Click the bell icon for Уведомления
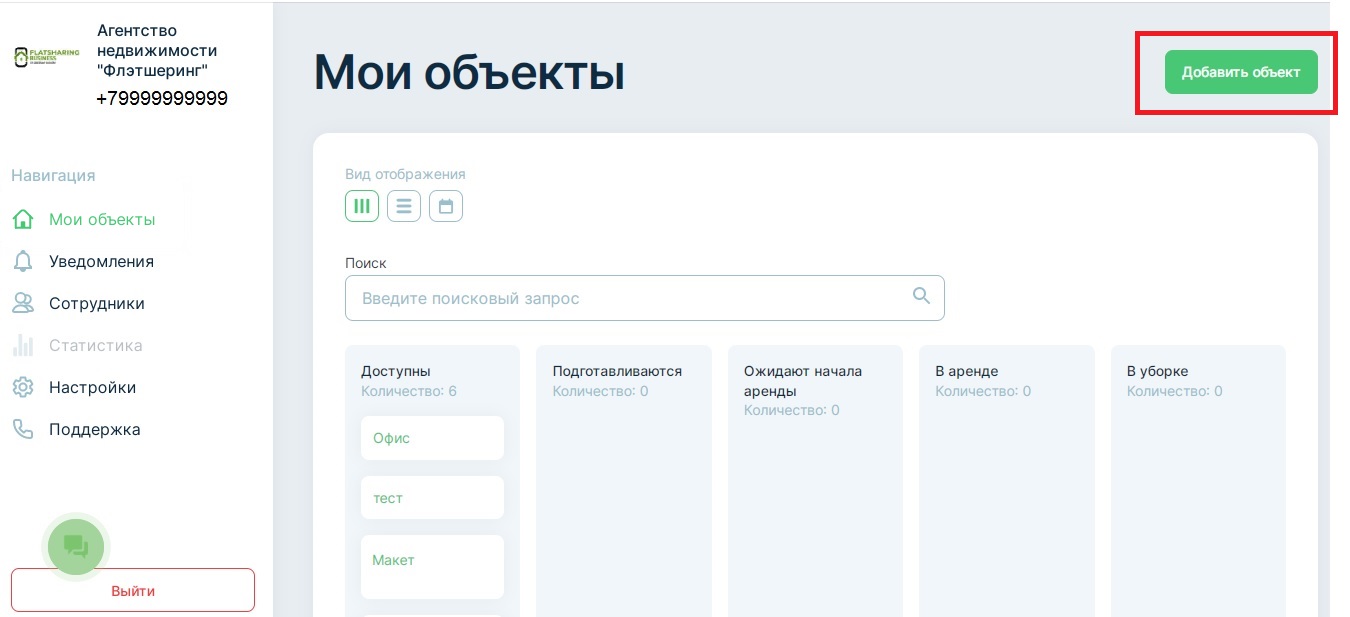1350x617 pixels. [x=23, y=262]
